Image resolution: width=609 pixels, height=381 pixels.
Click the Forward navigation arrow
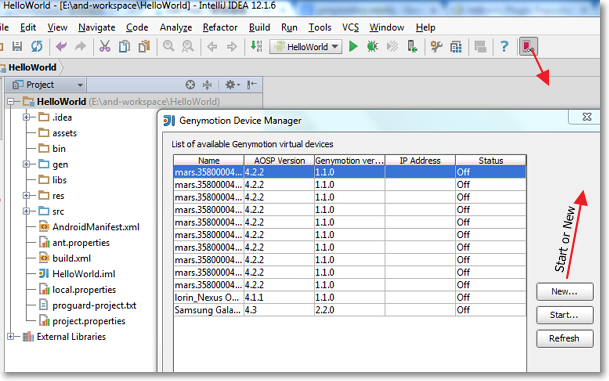pos(232,47)
